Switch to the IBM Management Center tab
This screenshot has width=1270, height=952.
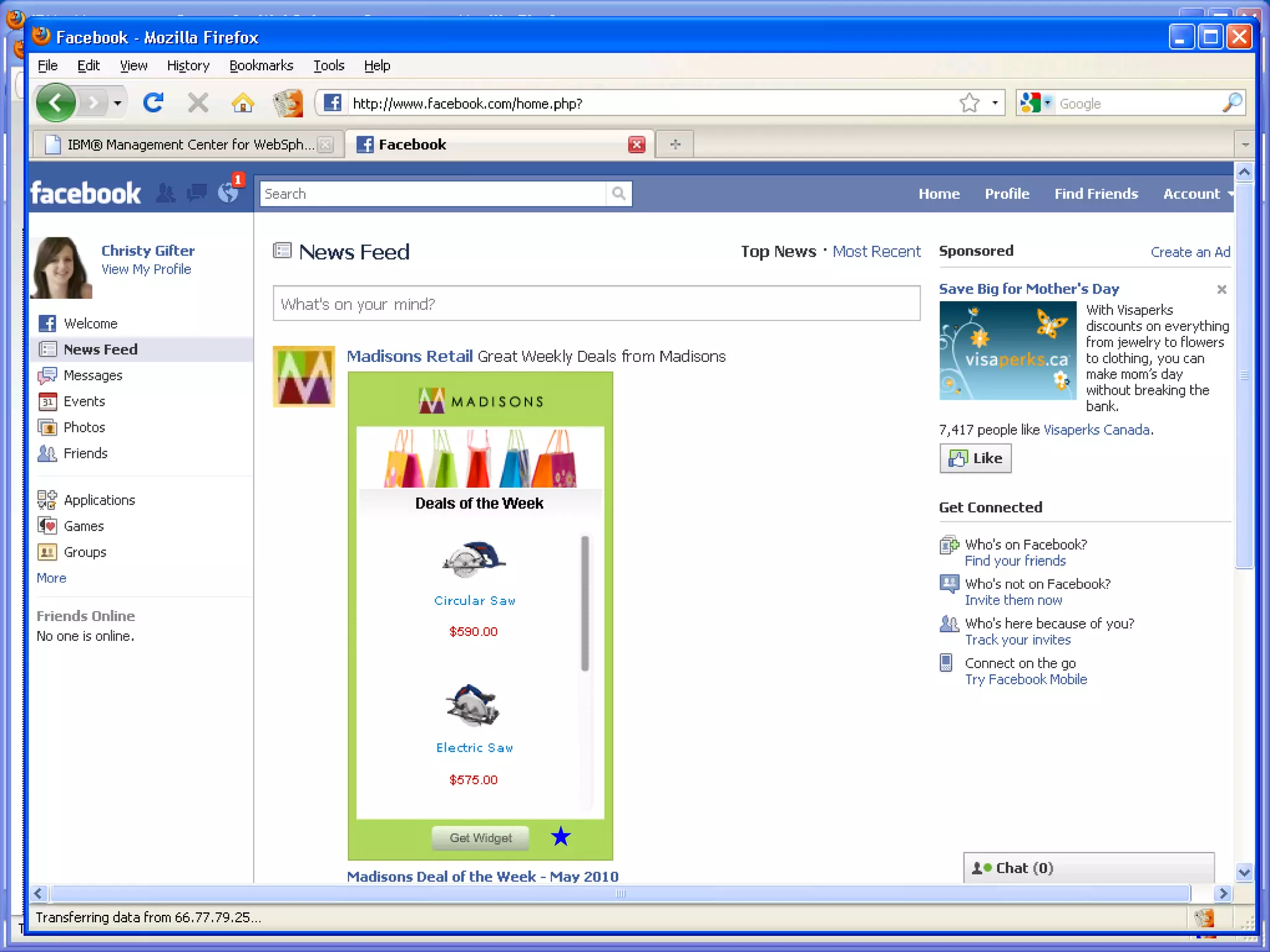pos(184,144)
